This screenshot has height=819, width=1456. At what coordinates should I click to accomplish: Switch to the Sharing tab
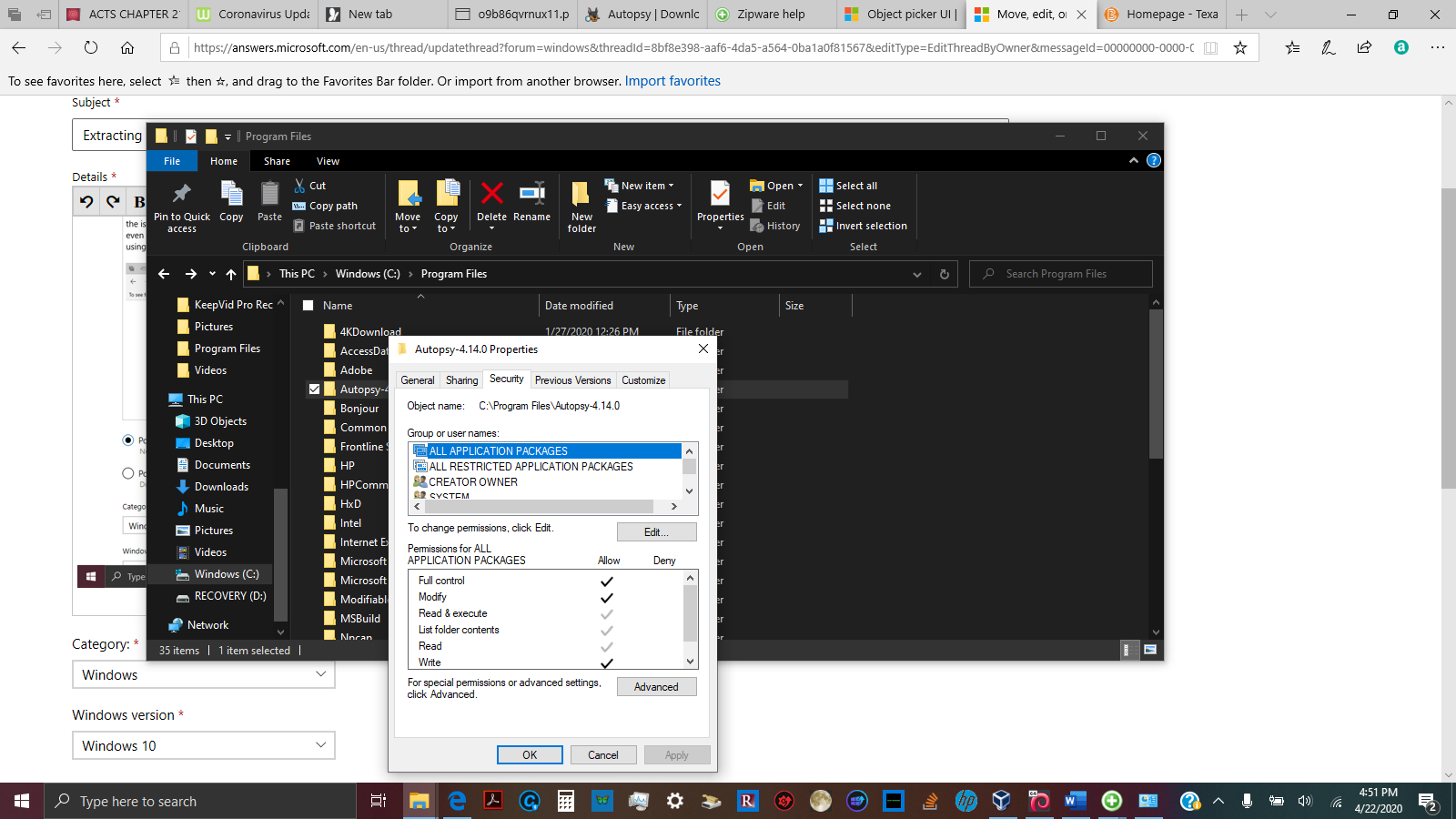point(461,380)
